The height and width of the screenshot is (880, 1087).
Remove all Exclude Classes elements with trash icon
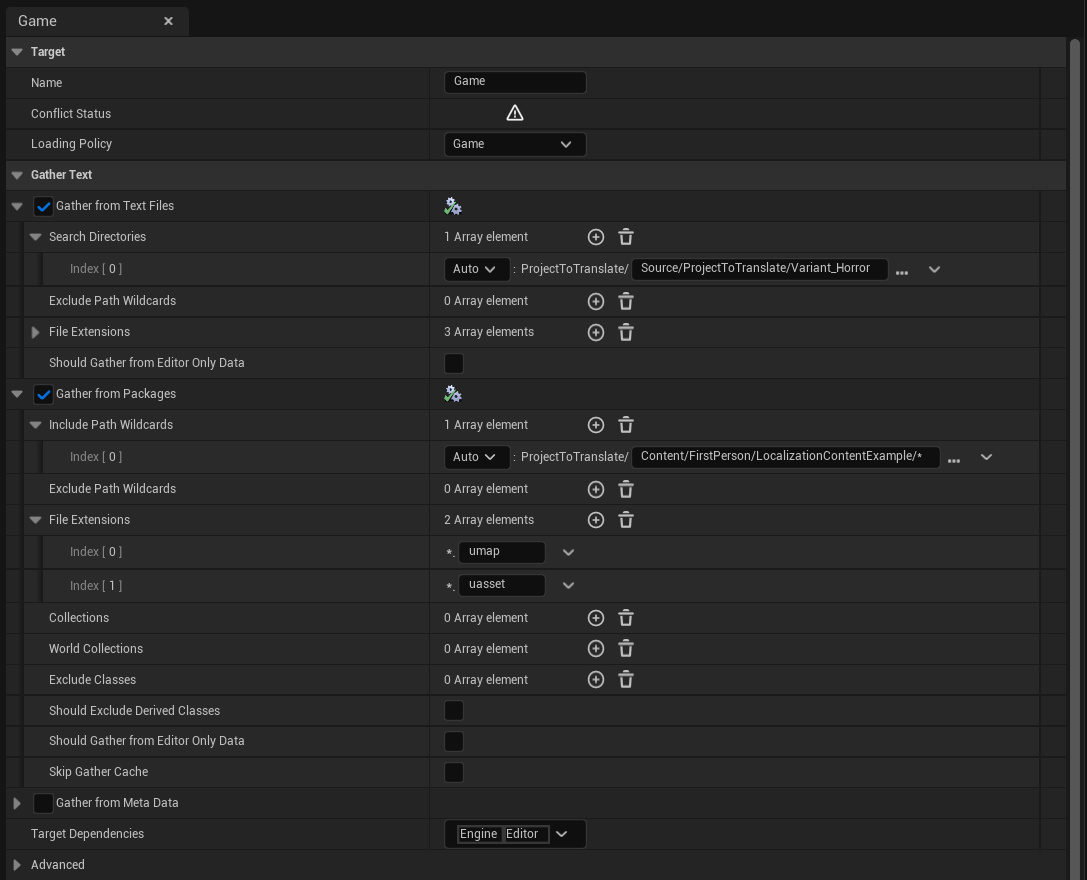pyautogui.click(x=626, y=680)
